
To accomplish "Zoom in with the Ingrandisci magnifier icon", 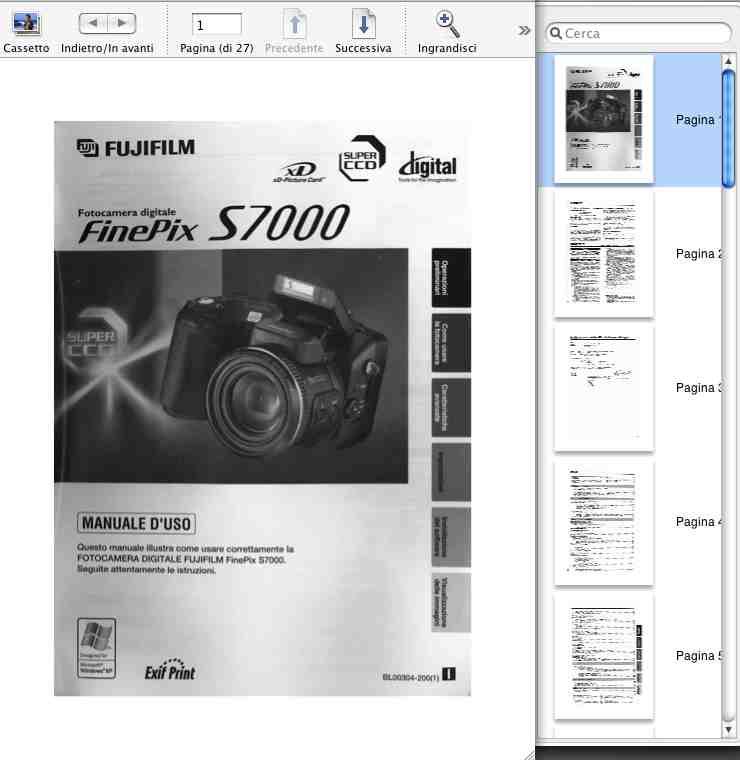I will click(x=447, y=23).
